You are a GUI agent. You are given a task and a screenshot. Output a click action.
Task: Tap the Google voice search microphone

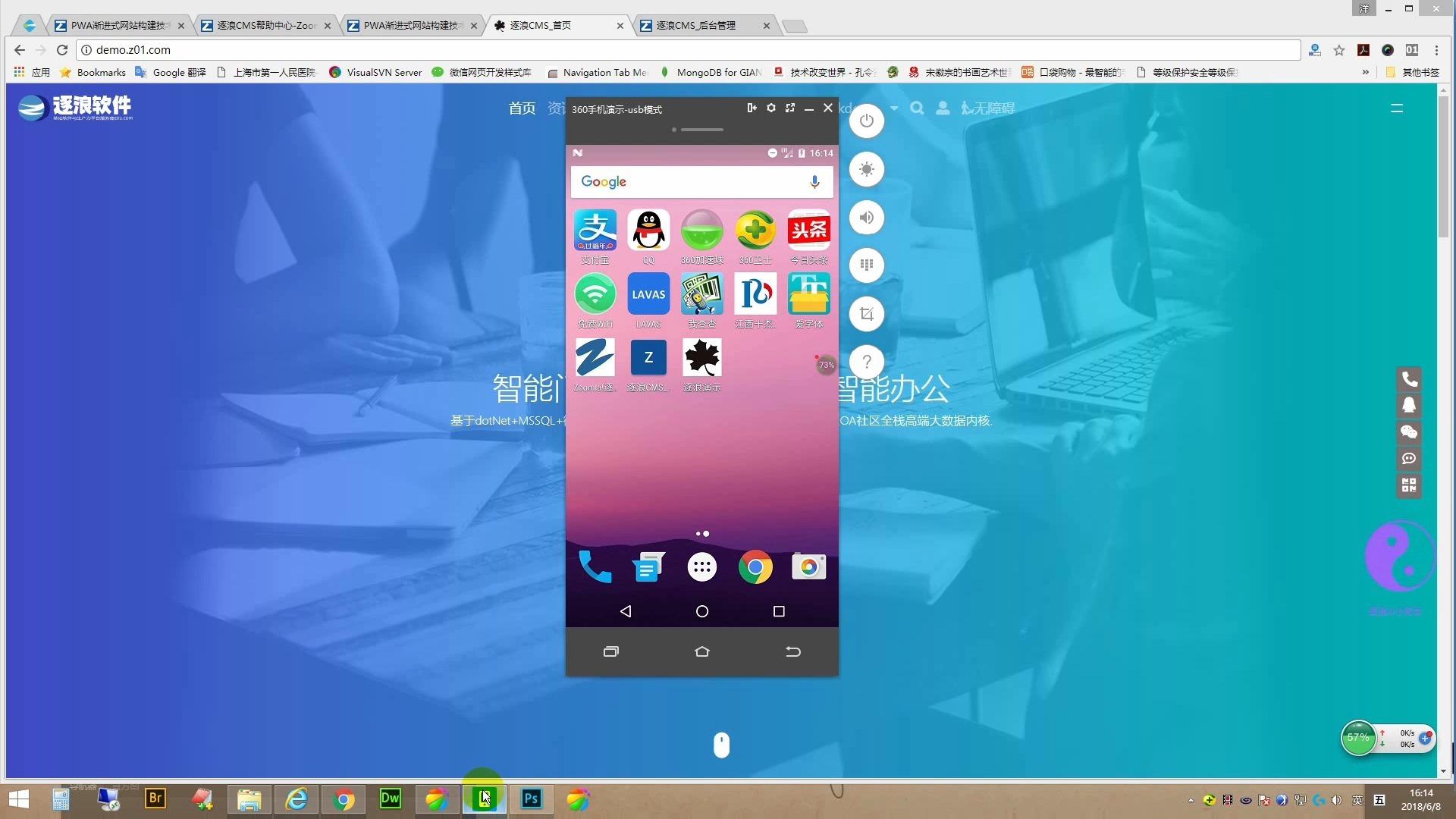click(x=814, y=182)
